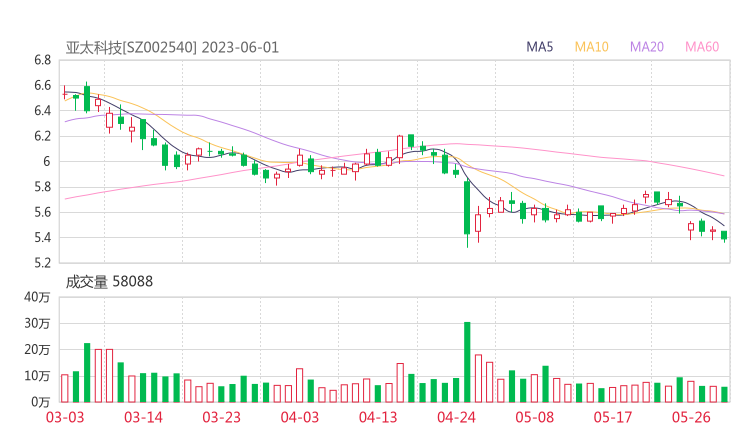Select the 6.4 price axis label
Viewport: 740px width, 440px height.
click(x=42, y=111)
